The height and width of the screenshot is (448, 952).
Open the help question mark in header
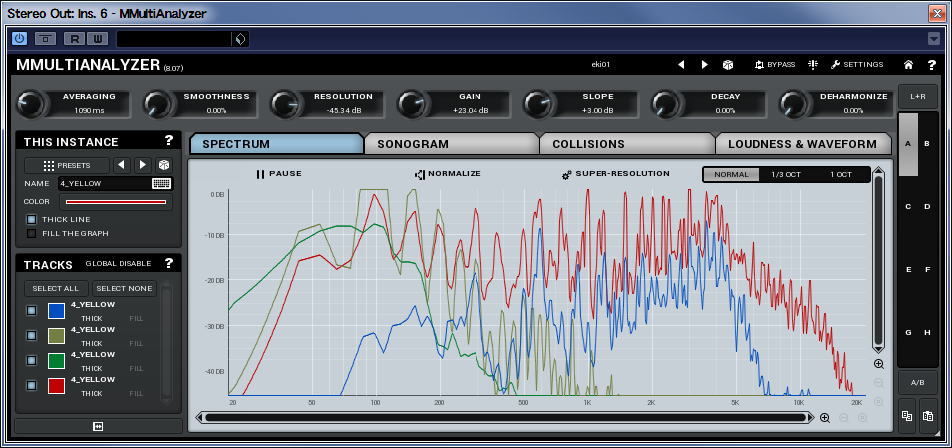click(931, 64)
